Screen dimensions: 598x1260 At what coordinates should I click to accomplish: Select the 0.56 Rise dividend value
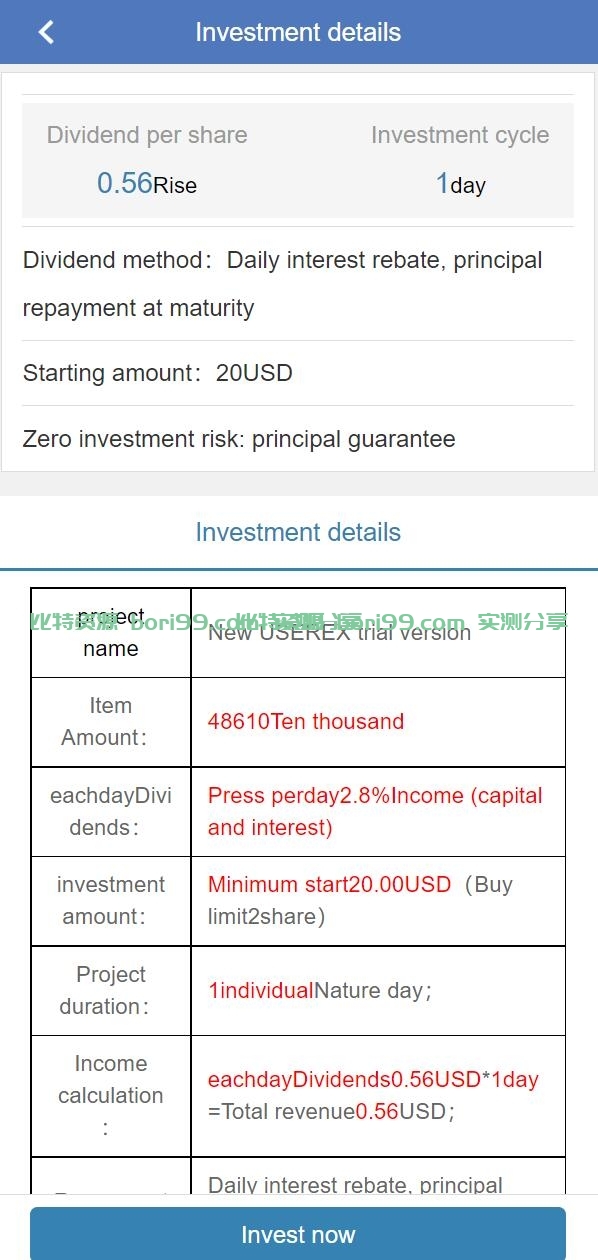pyautogui.click(x=147, y=184)
